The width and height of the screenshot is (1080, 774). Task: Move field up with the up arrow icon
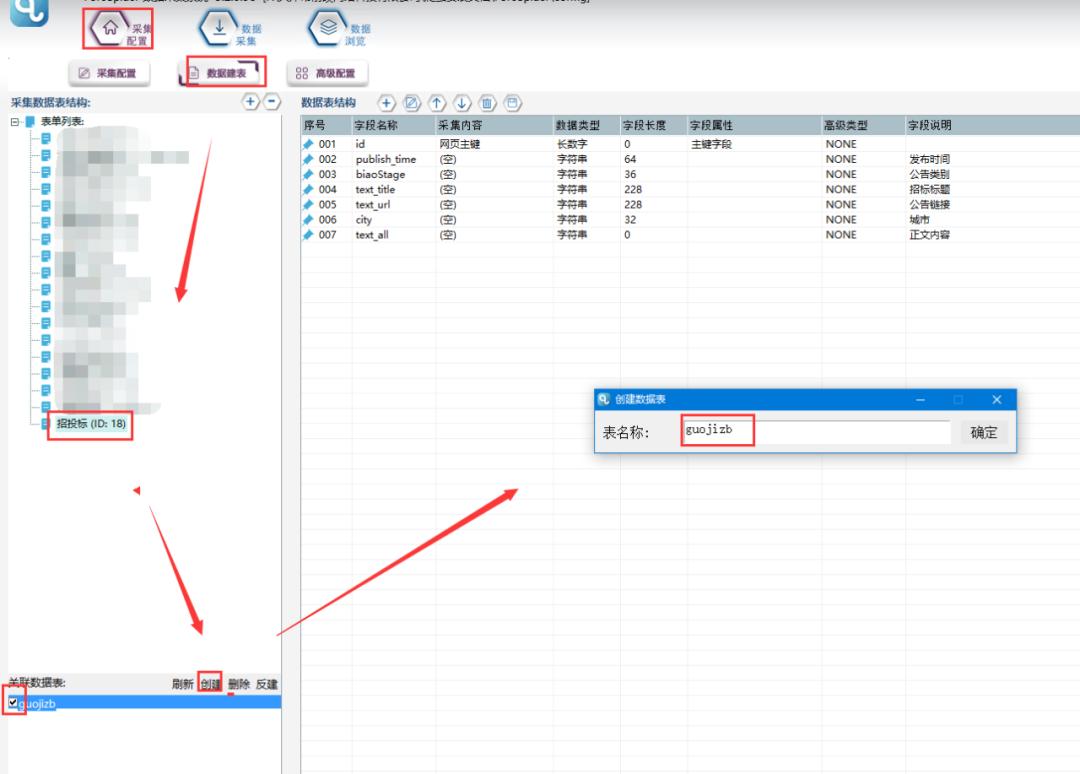[437, 103]
